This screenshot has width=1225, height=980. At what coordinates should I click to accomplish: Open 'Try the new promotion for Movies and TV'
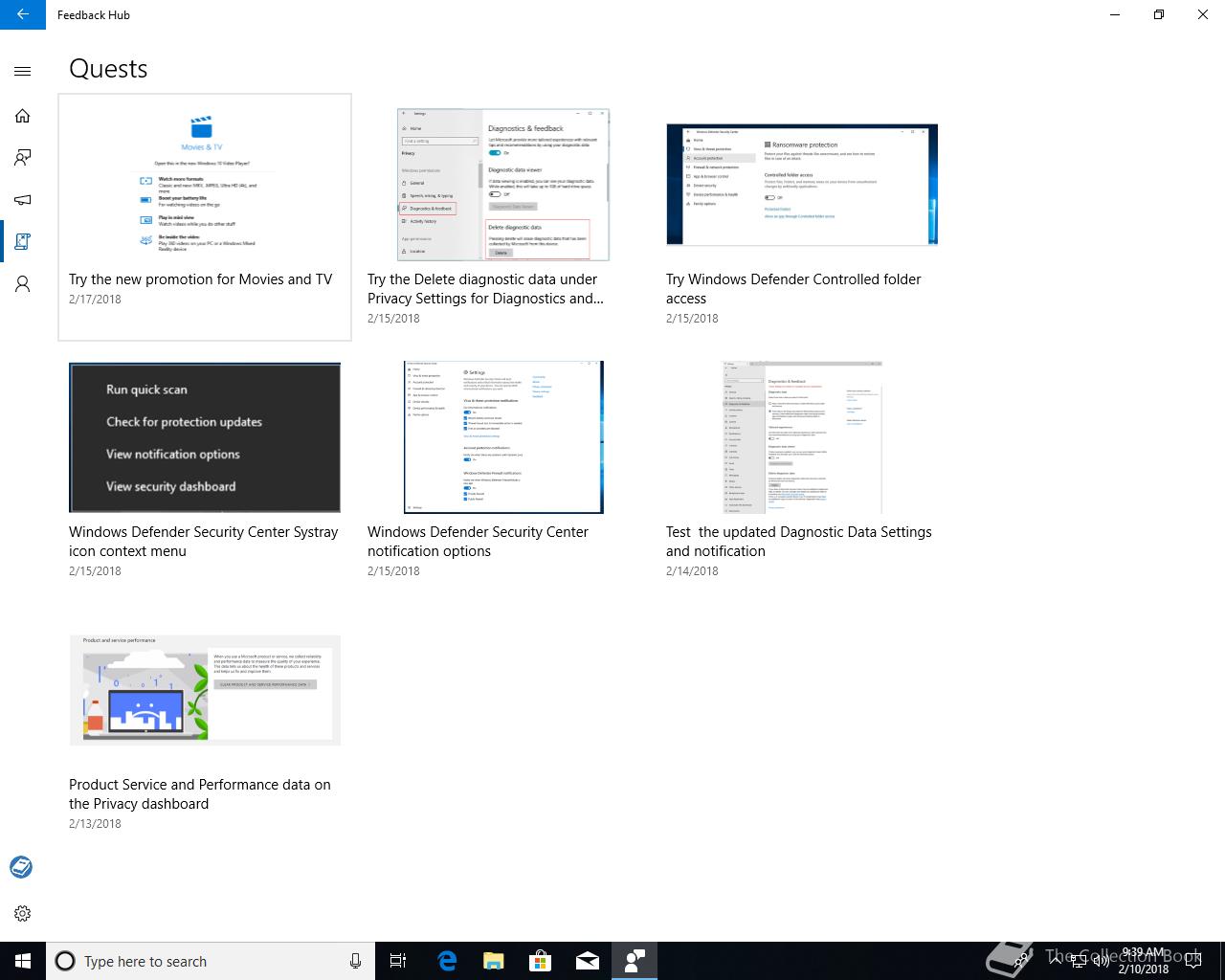coord(200,279)
